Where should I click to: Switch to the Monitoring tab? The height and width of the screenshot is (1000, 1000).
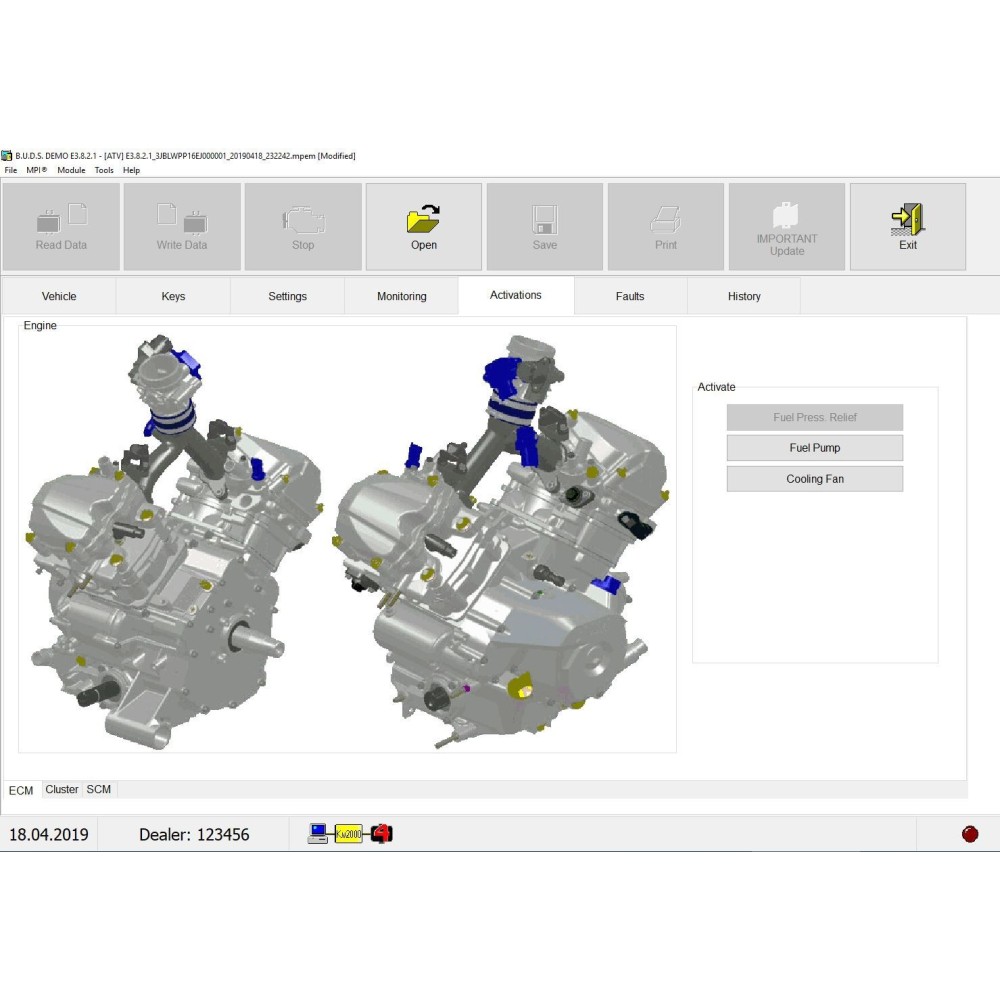401,295
